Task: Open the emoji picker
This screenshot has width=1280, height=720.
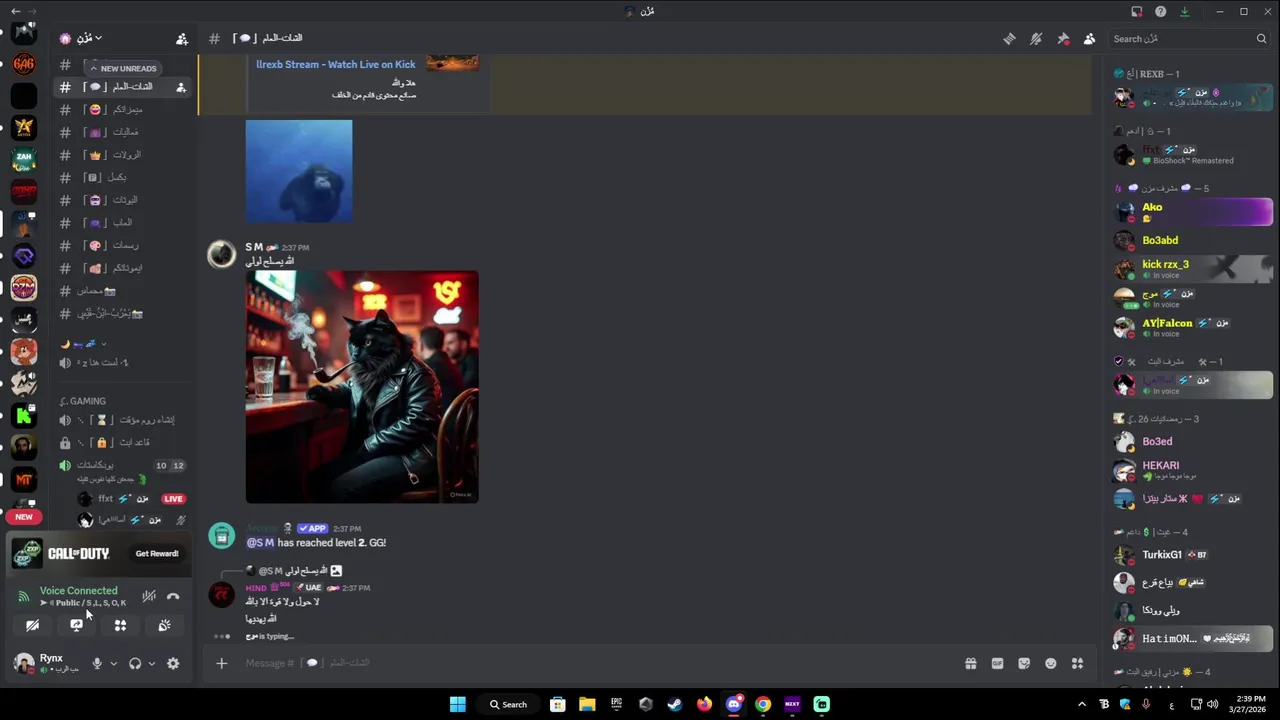Action: (x=1051, y=663)
